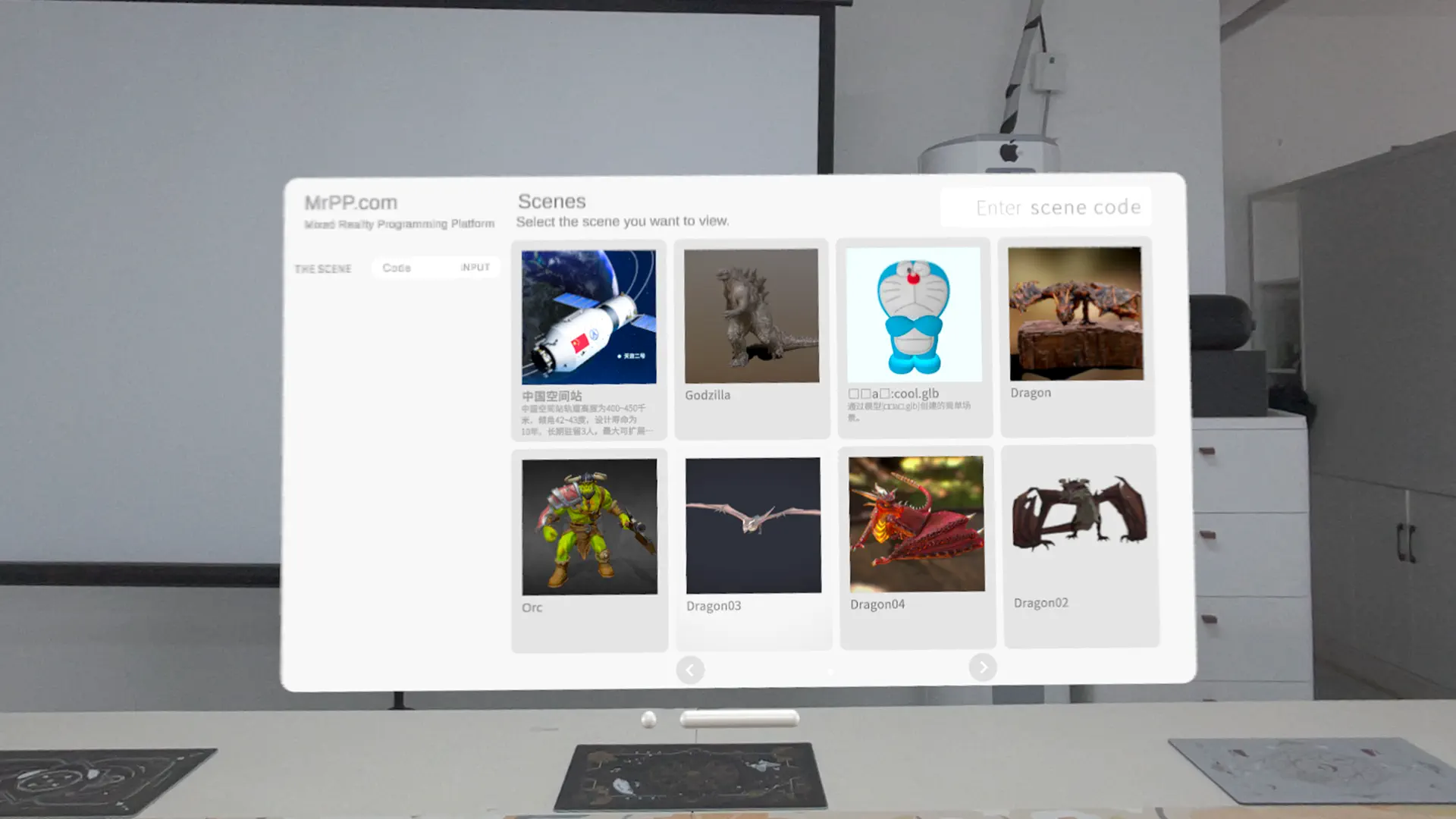Click THE SCENE sidebar item

pyautogui.click(x=323, y=268)
